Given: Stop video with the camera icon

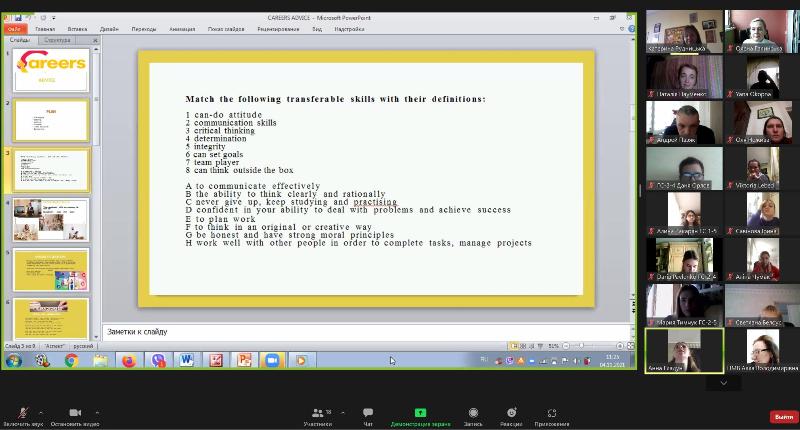Looking at the screenshot, I should pyautogui.click(x=75, y=416).
